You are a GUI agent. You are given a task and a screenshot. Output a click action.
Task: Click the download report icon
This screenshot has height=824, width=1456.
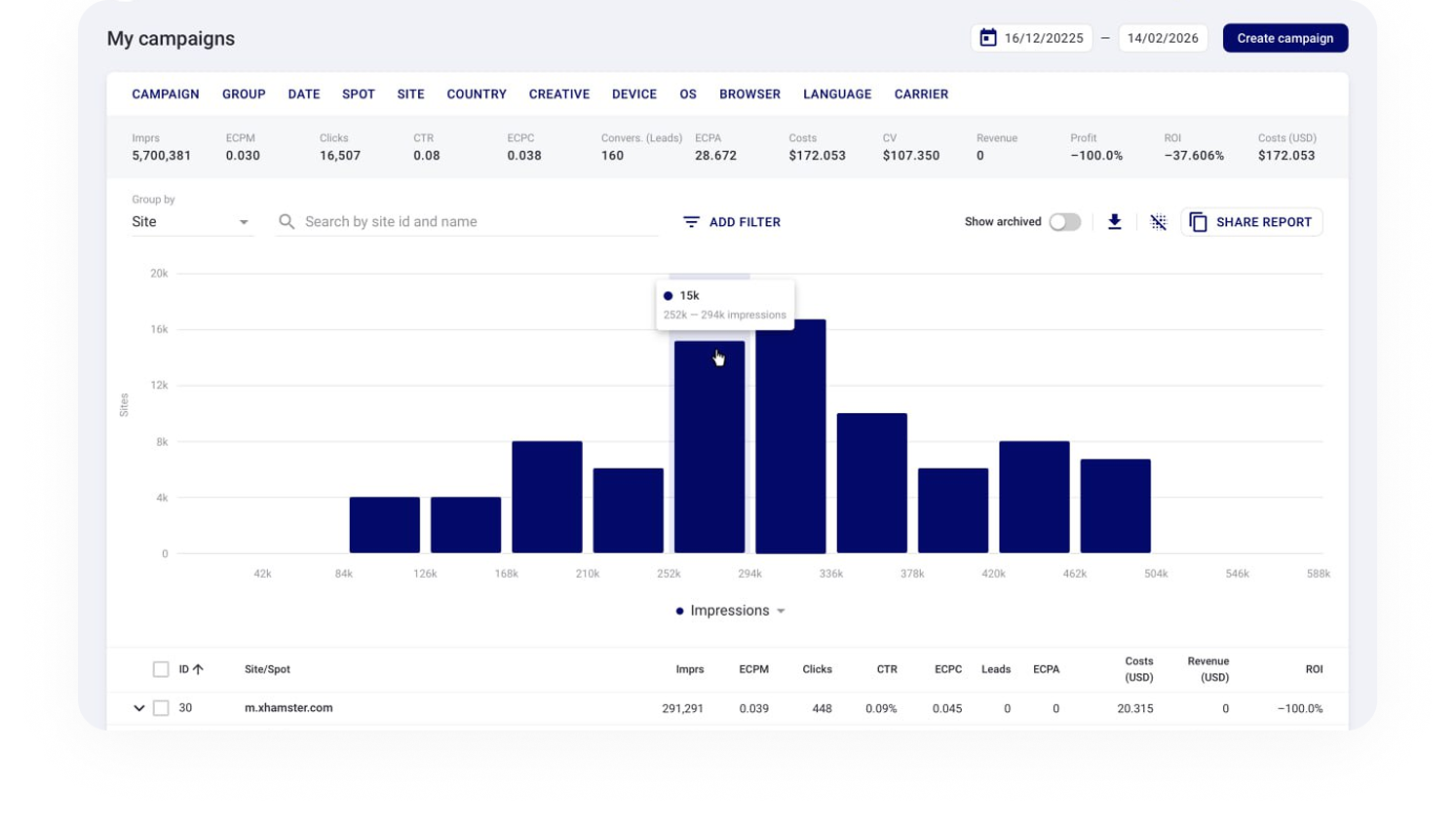pos(1114,222)
